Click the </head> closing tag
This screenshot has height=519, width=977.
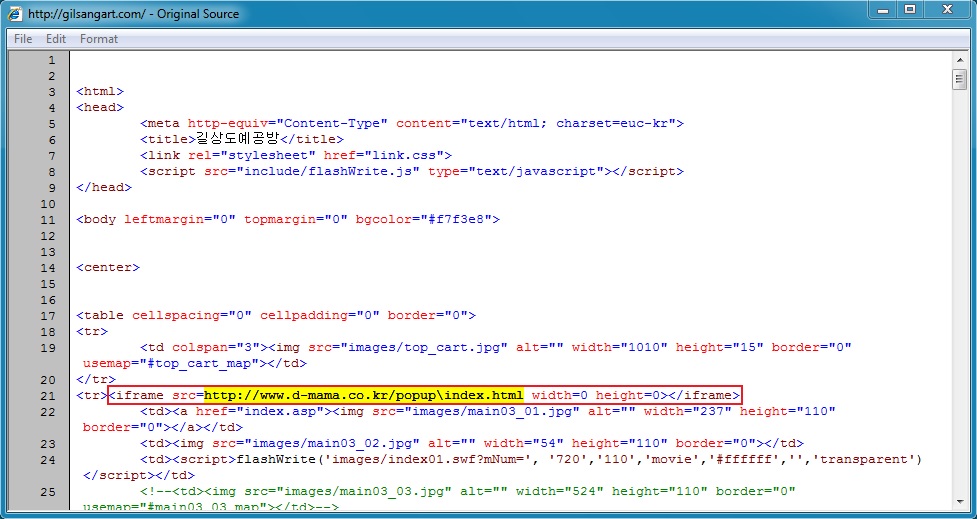[104, 187]
